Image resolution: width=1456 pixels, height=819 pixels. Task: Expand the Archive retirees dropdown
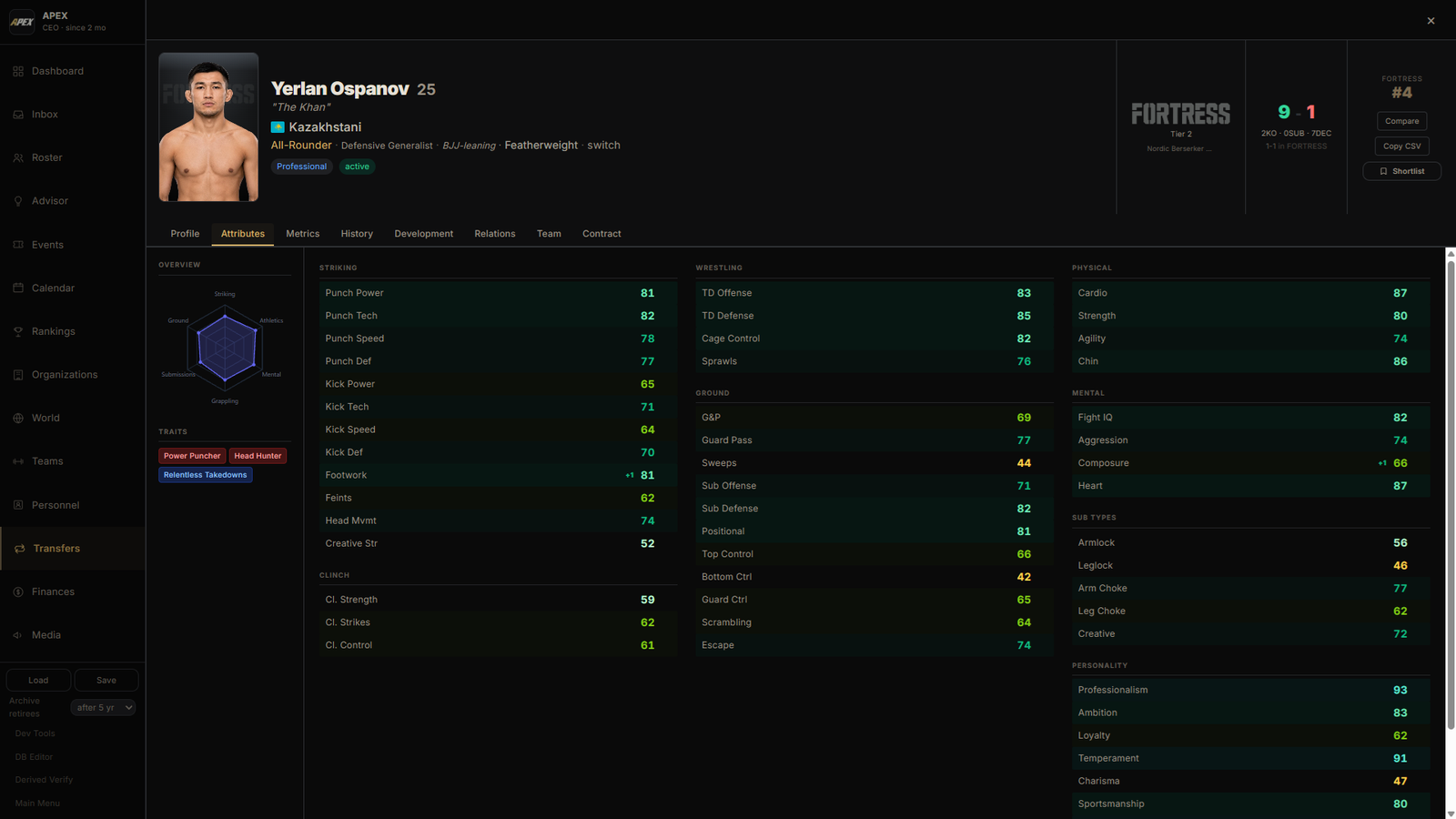(x=104, y=707)
